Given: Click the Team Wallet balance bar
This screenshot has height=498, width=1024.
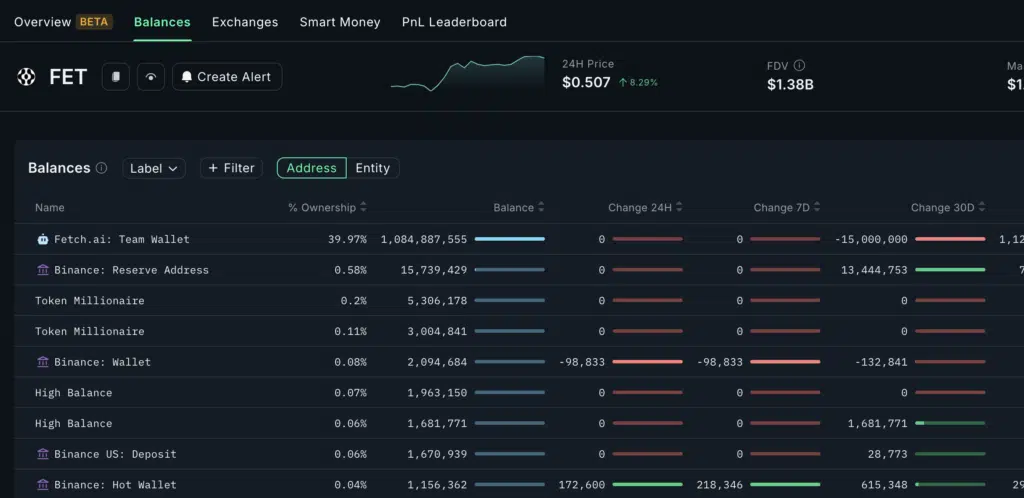Looking at the screenshot, I should click(510, 239).
